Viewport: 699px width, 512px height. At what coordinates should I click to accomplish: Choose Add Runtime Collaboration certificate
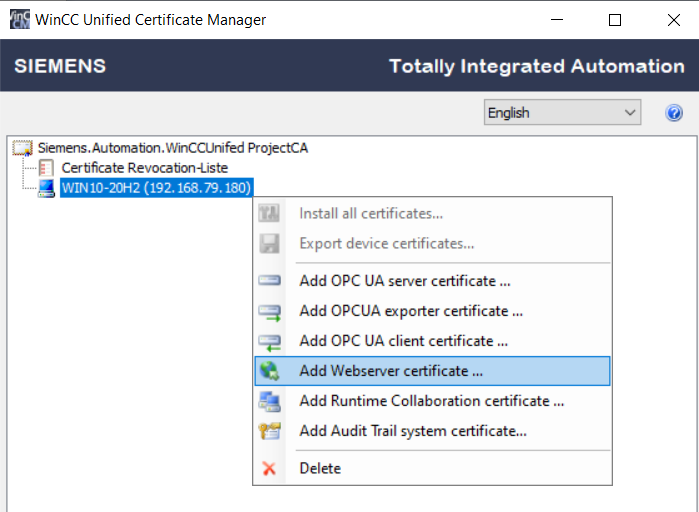[431, 401]
